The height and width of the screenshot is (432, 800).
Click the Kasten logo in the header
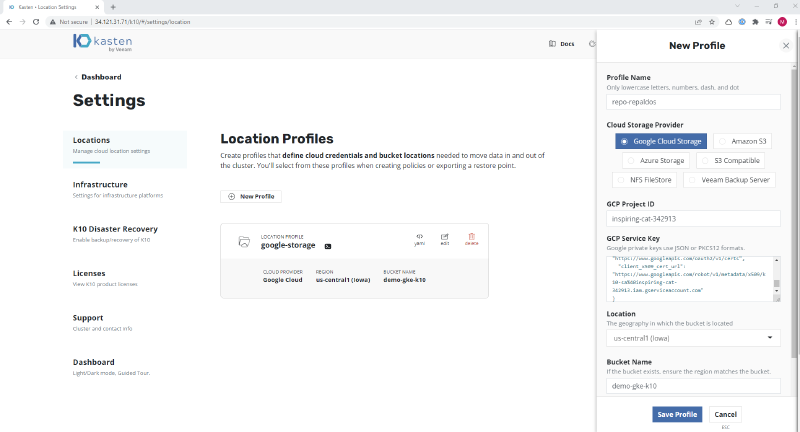(x=103, y=42)
